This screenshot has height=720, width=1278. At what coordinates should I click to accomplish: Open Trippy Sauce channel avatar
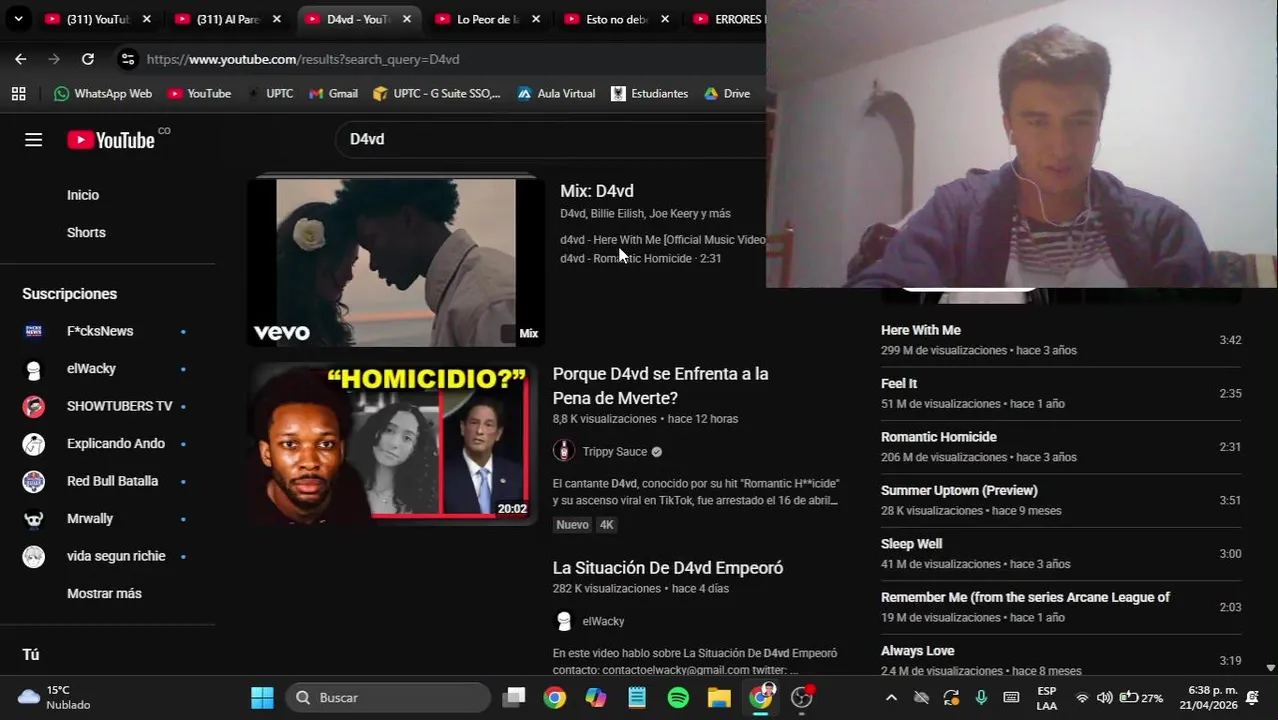[x=564, y=452]
